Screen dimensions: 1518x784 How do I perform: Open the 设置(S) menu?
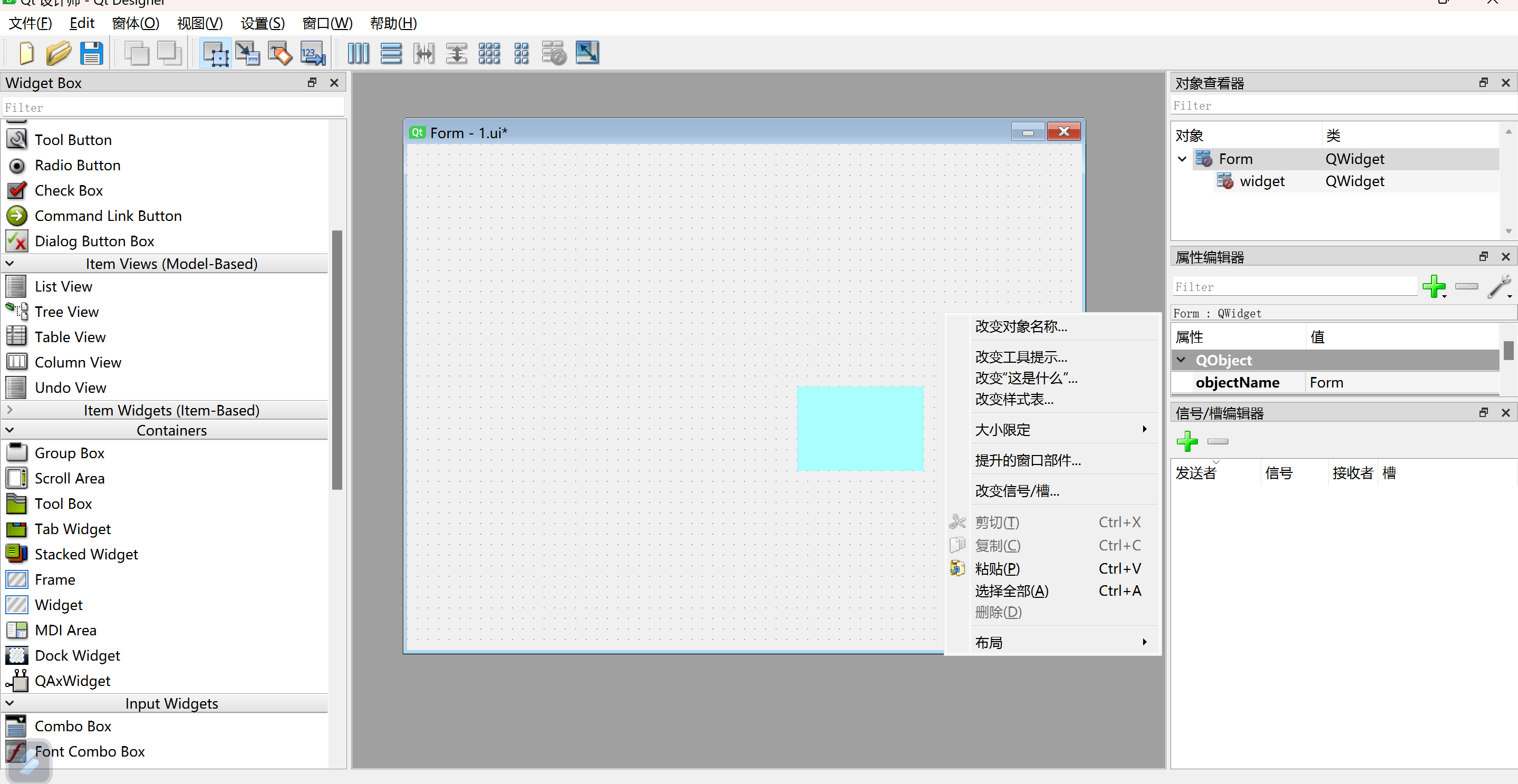[263, 23]
